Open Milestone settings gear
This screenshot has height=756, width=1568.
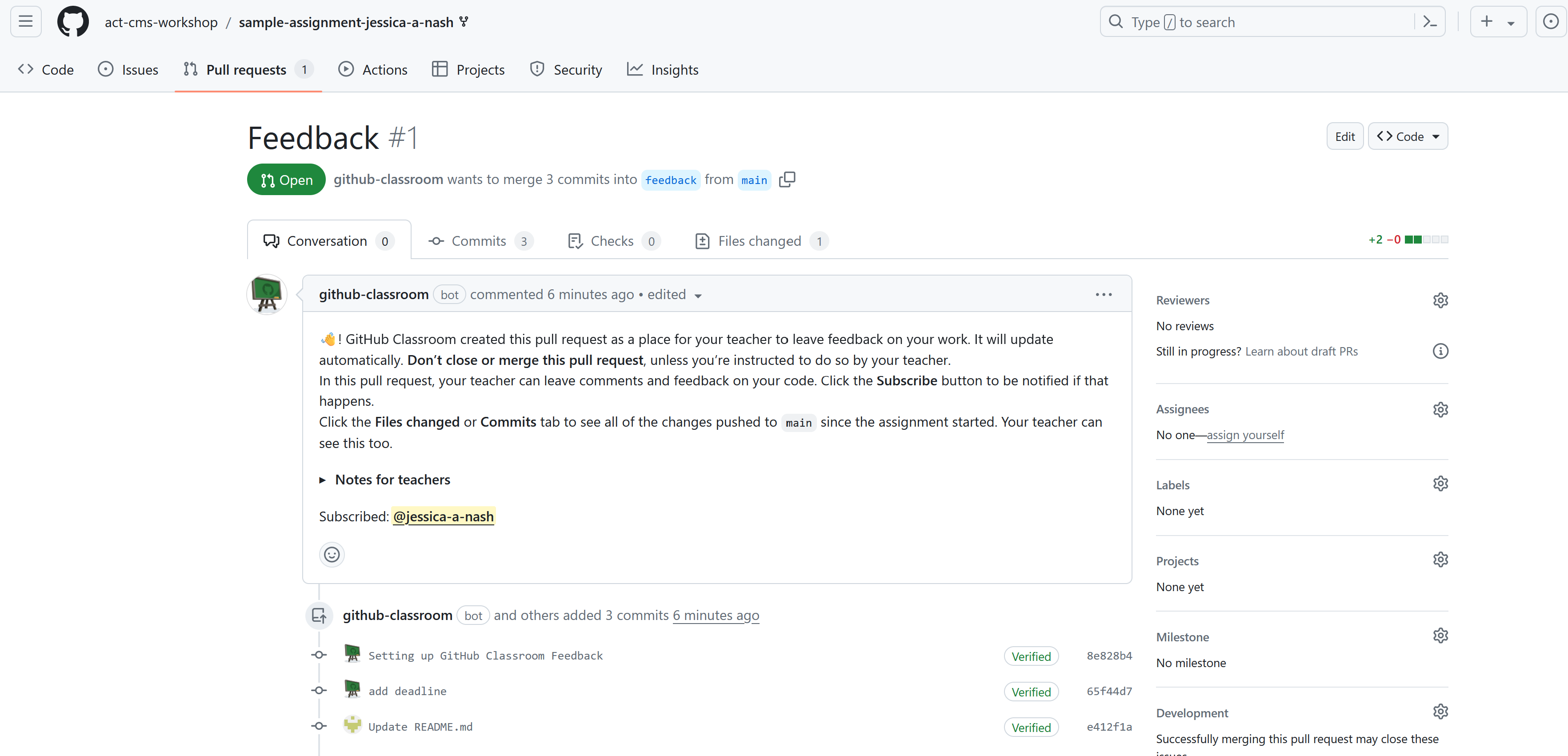click(x=1440, y=636)
